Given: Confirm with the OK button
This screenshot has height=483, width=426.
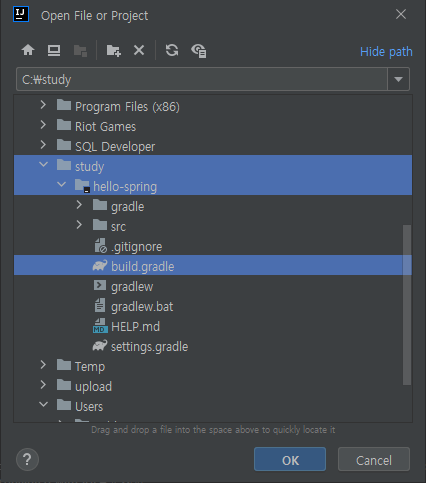Looking at the screenshot, I should [290, 459].
